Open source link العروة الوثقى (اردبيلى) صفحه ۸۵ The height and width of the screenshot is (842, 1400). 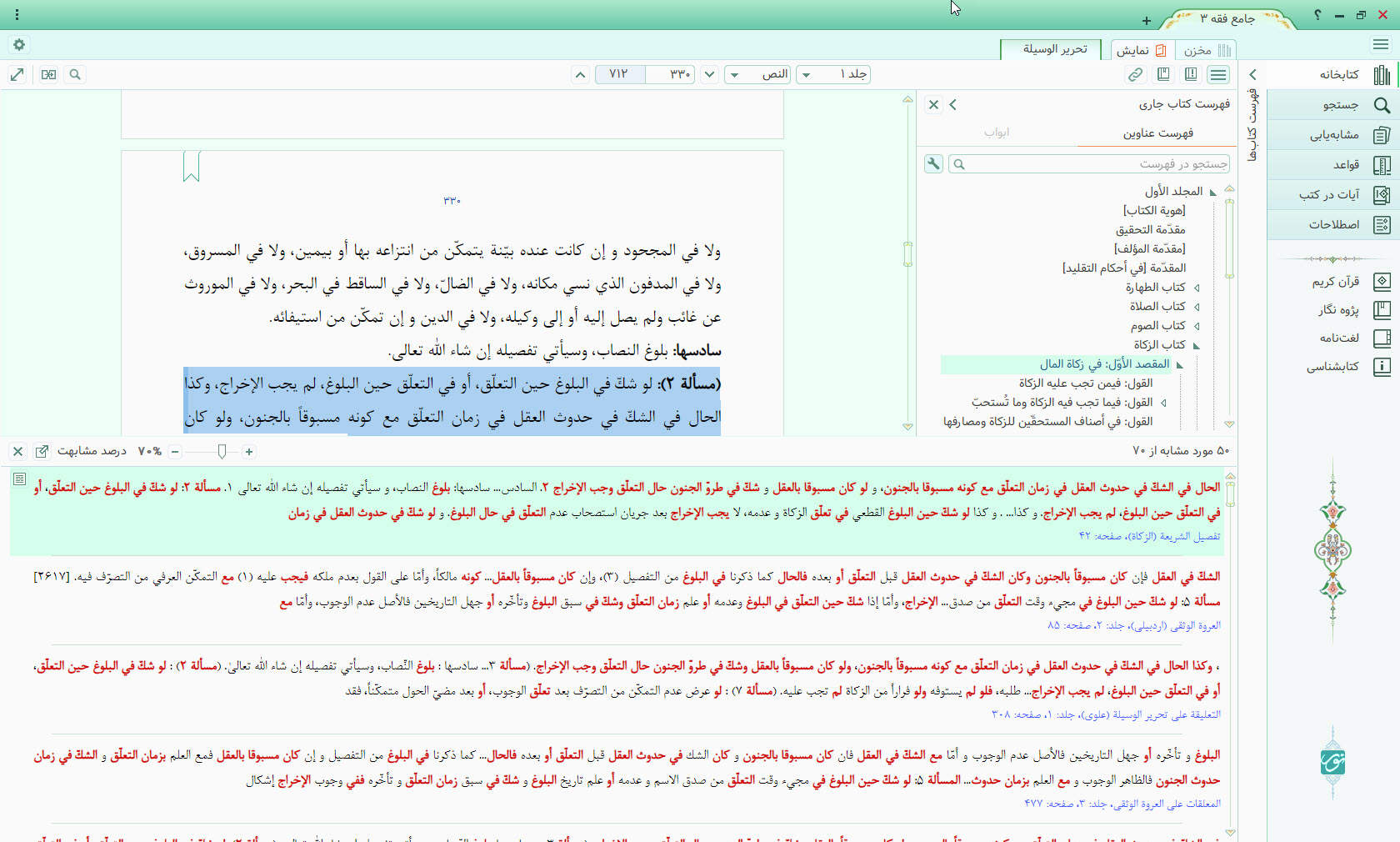tap(1133, 625)
